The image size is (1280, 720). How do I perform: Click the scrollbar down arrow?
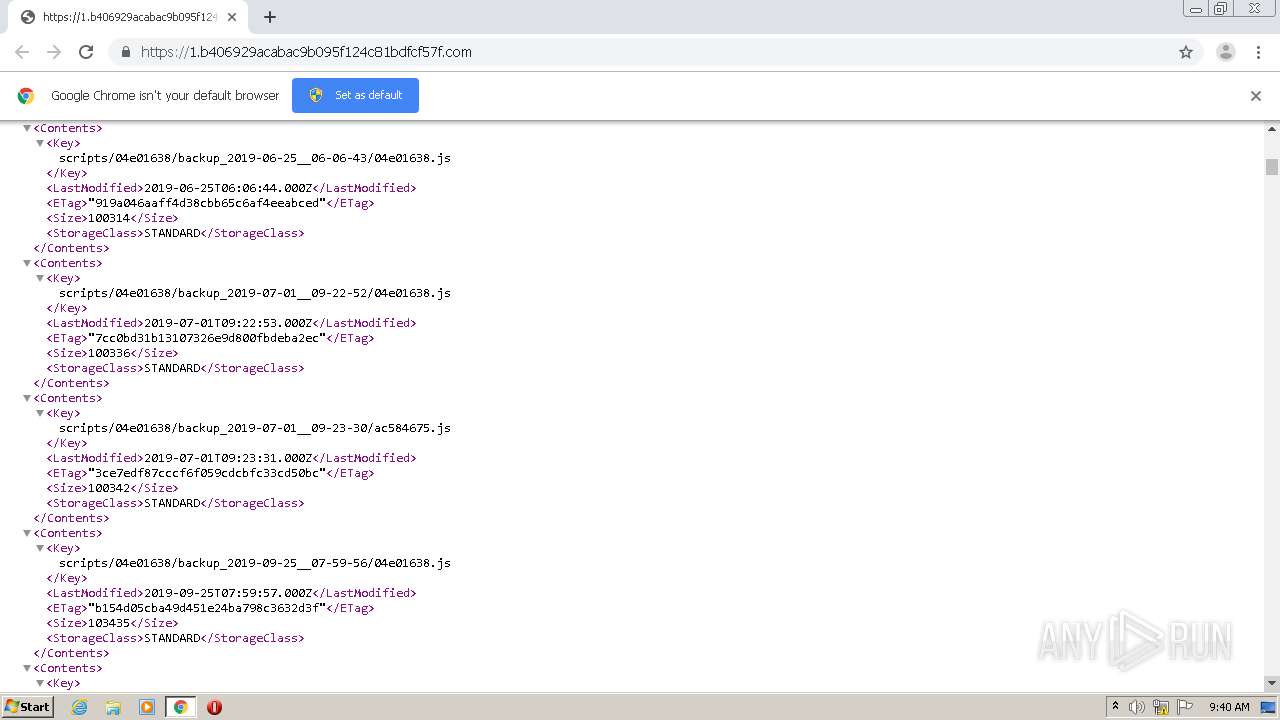(x=1272, y=683)
